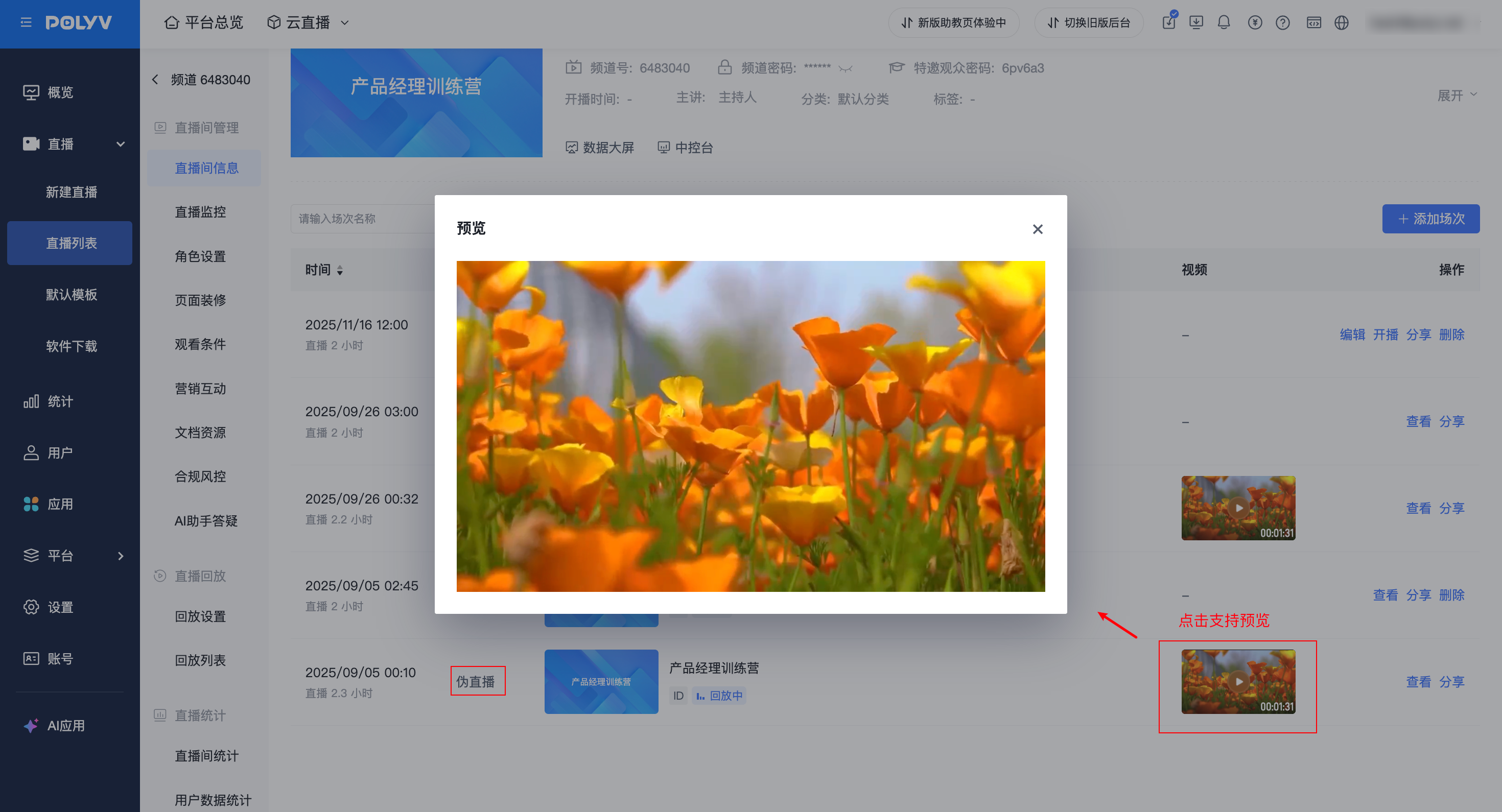Go back with the chevron beside 频道 6483040

point(155,79)
